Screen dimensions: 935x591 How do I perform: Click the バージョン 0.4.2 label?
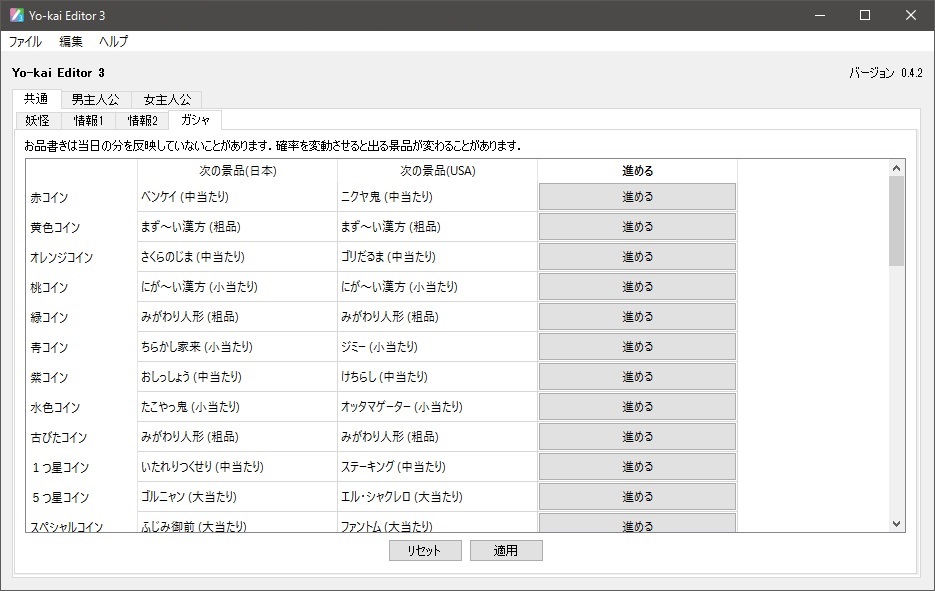[886, 73]
